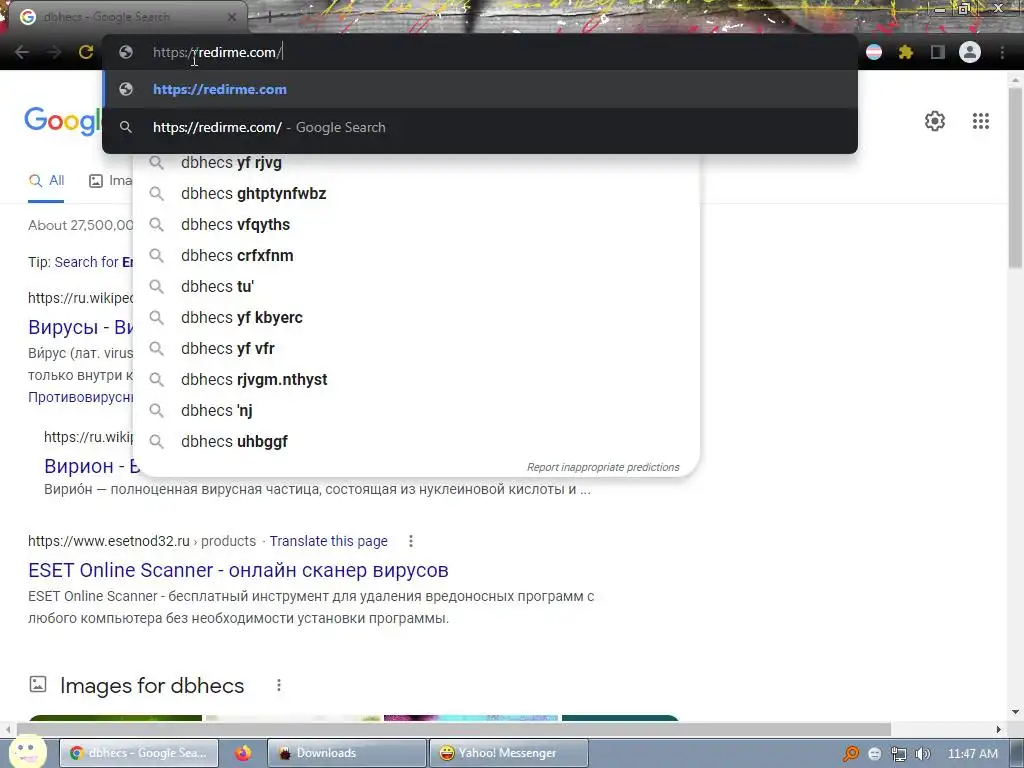Click the network tray icon
Image resolution: width=1024 pixels, height=768 pixels.
pos(899,754)
